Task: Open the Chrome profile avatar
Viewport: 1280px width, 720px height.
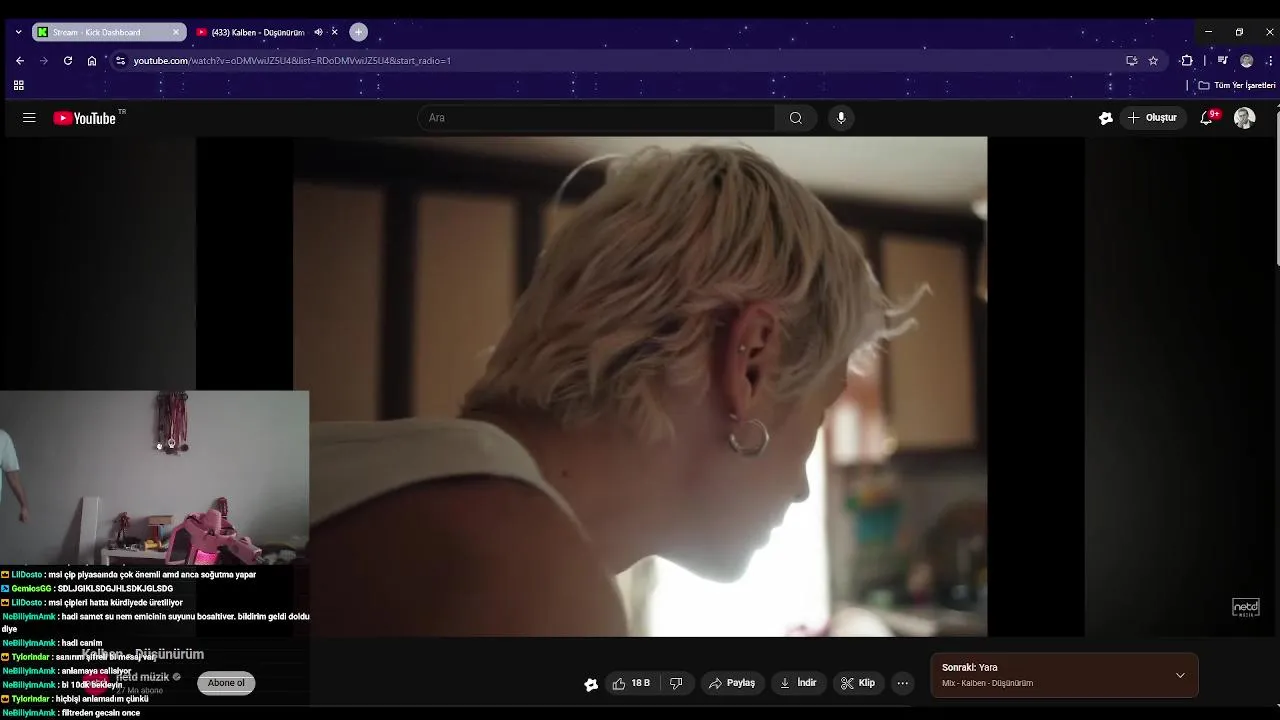Action: pos(1246,61)
